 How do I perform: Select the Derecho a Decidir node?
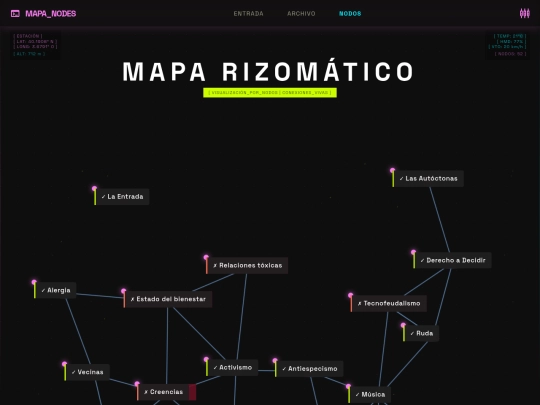click(x=454, y=260)
